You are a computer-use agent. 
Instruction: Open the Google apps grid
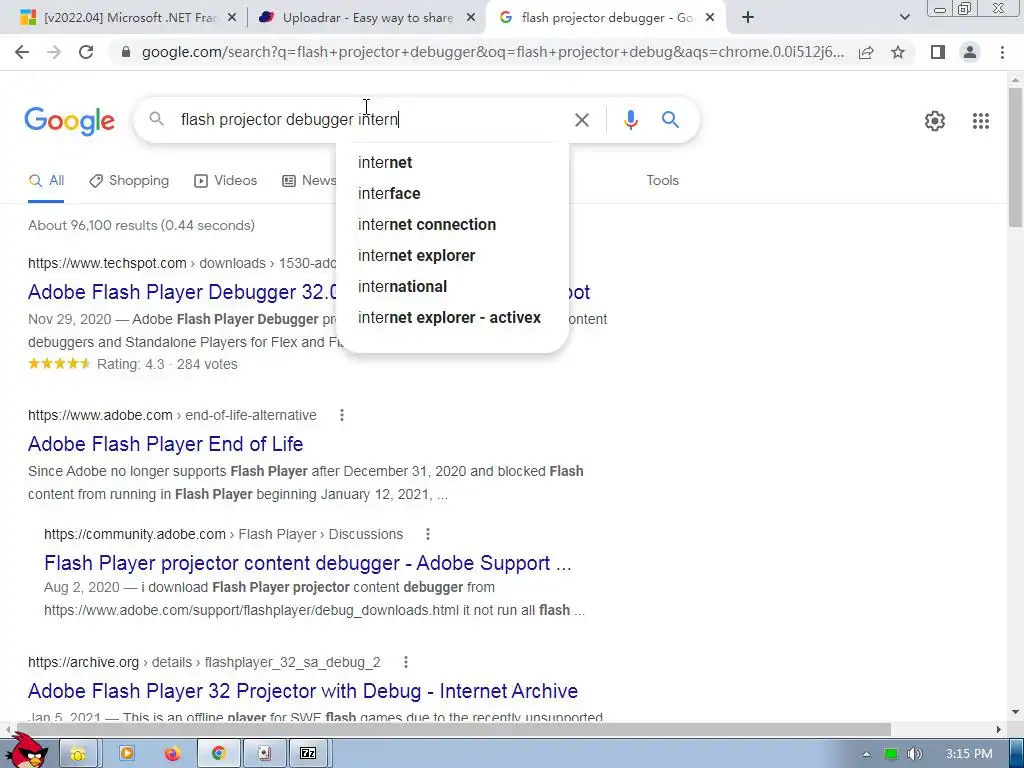(x=980, y=121)
